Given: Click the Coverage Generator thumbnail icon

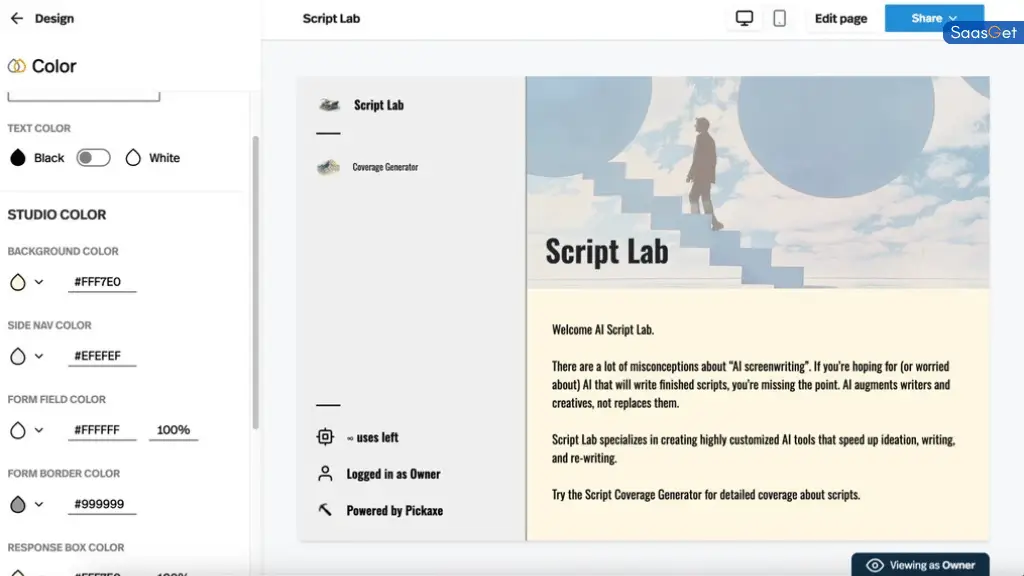Looking at the screenshot, I should coord(328,167).
